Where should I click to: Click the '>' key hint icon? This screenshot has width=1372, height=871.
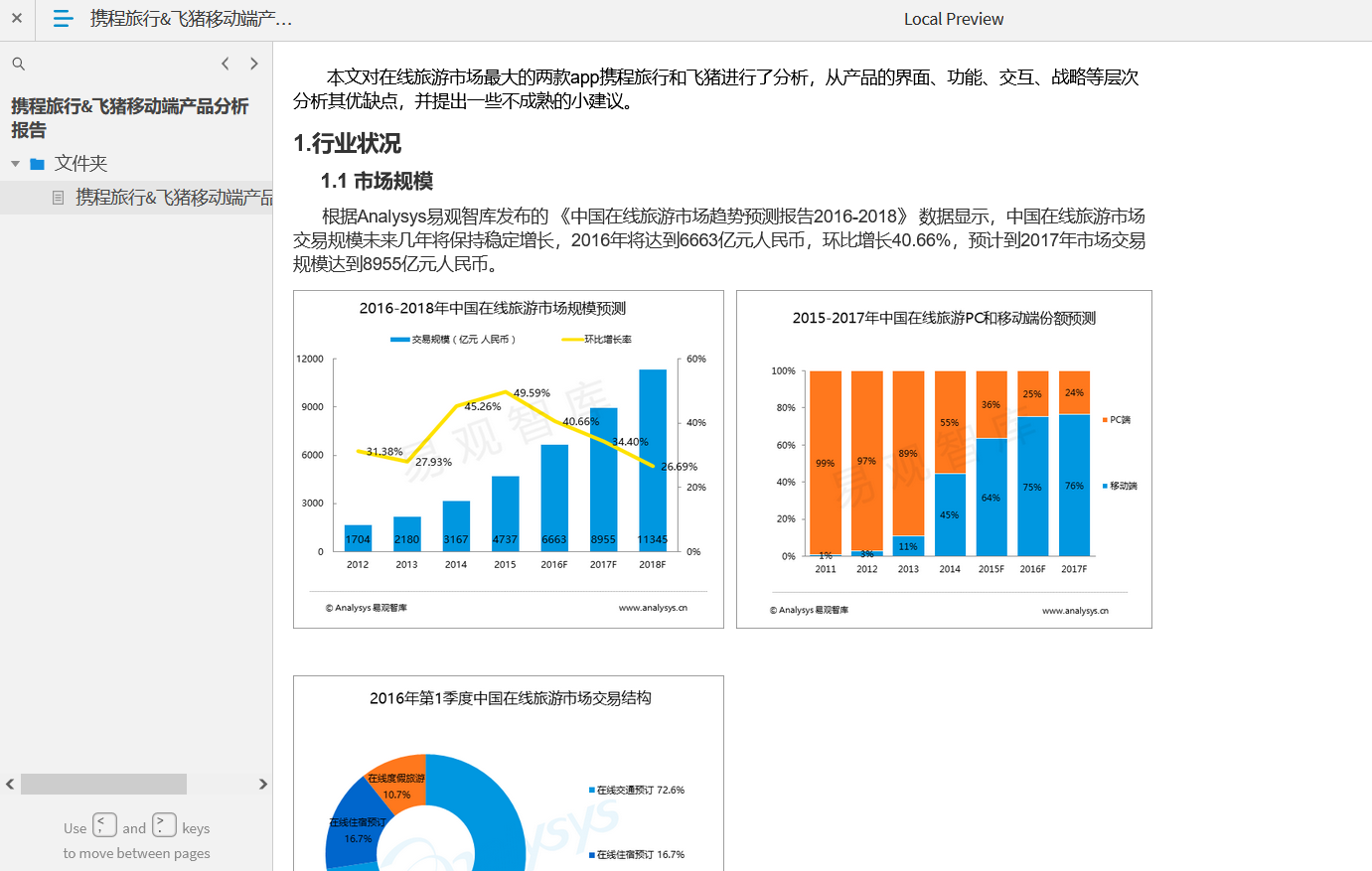pos(164,825)
